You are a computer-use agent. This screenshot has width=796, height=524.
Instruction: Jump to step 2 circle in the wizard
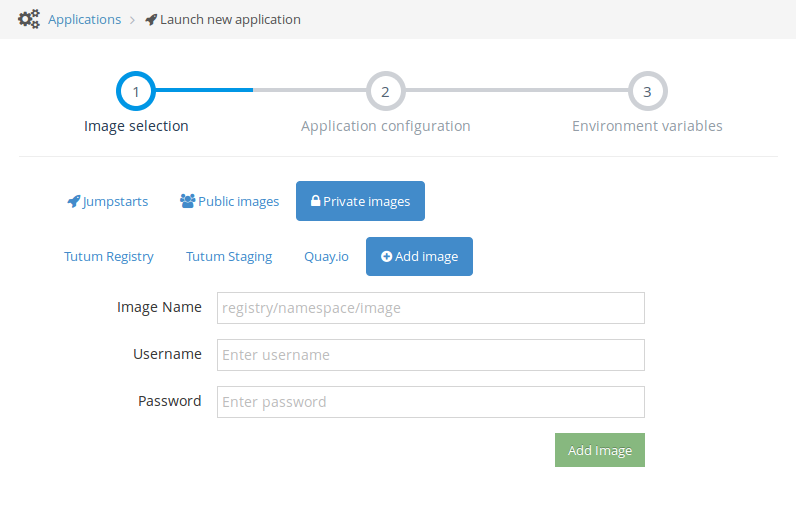tap(385, 91)
